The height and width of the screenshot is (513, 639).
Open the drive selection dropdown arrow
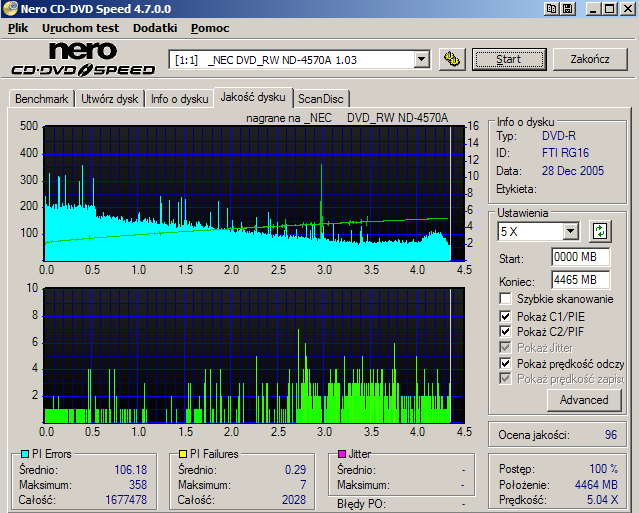click(421, 59)
